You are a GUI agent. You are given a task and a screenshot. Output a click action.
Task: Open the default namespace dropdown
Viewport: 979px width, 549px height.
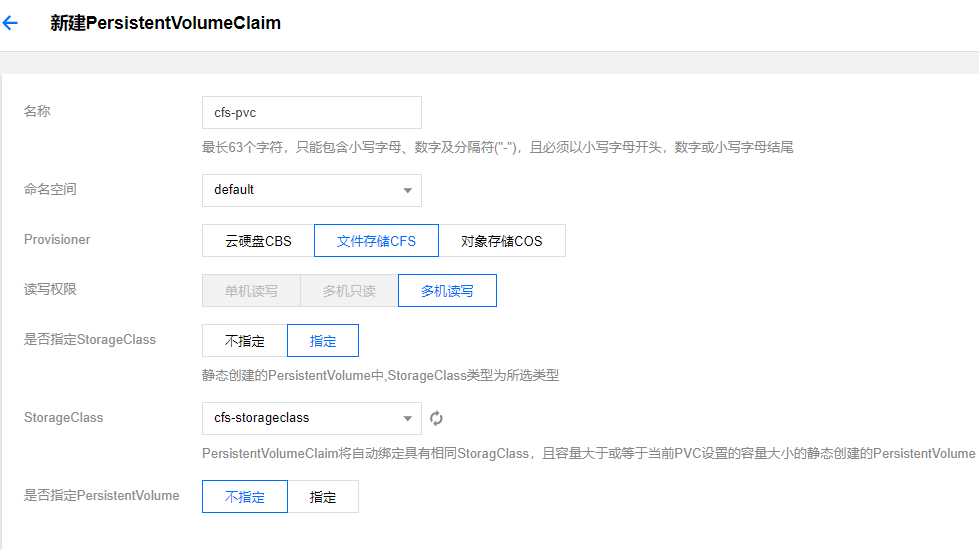click(312, 190)
